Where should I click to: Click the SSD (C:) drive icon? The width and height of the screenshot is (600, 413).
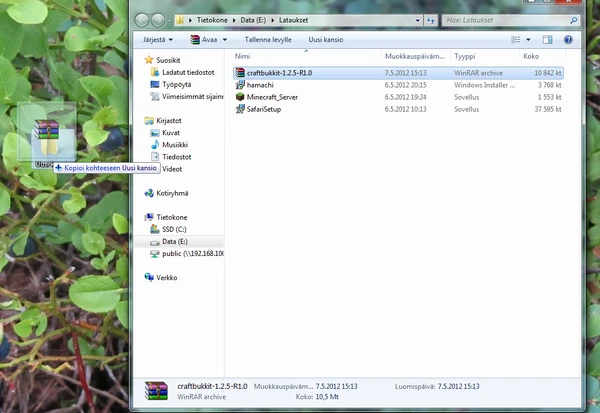pyautogui.click(x=155, y=229)
